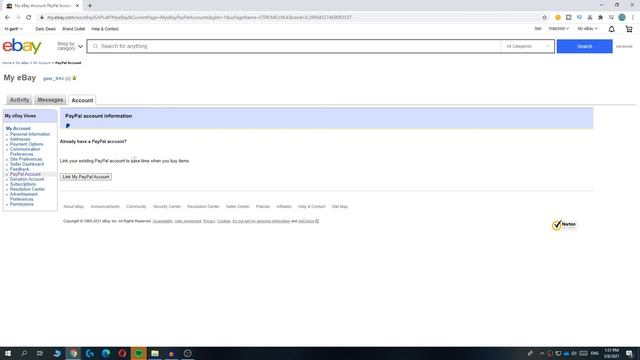Viewport: 640px width, 360px height.
Task: Open Microsoft Edge from the taskbar
Action: [x=106, y=353]
